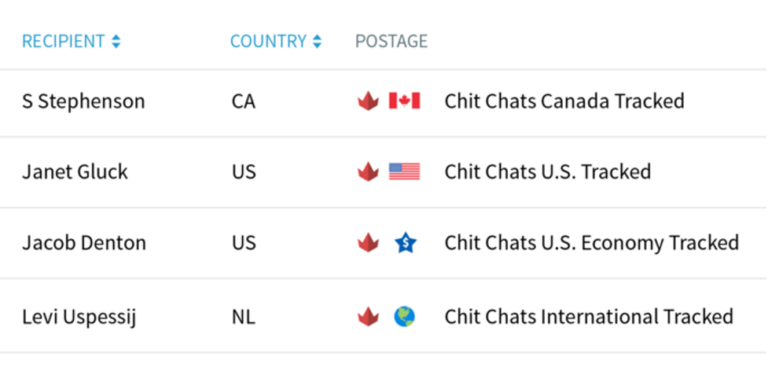Sort the table by Country column
The image size is (768, 368).
pyautogui.click(x=268, y=41)
